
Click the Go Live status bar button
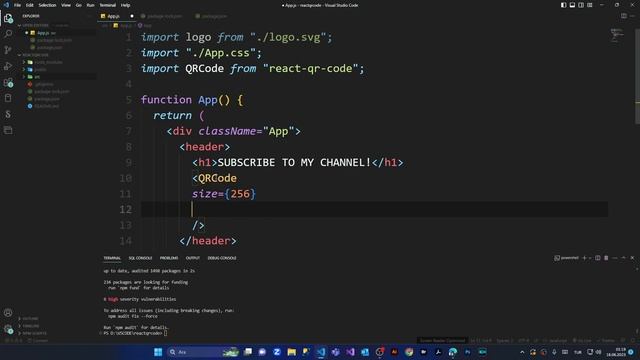pyautogui.click(x=582, y=340)
